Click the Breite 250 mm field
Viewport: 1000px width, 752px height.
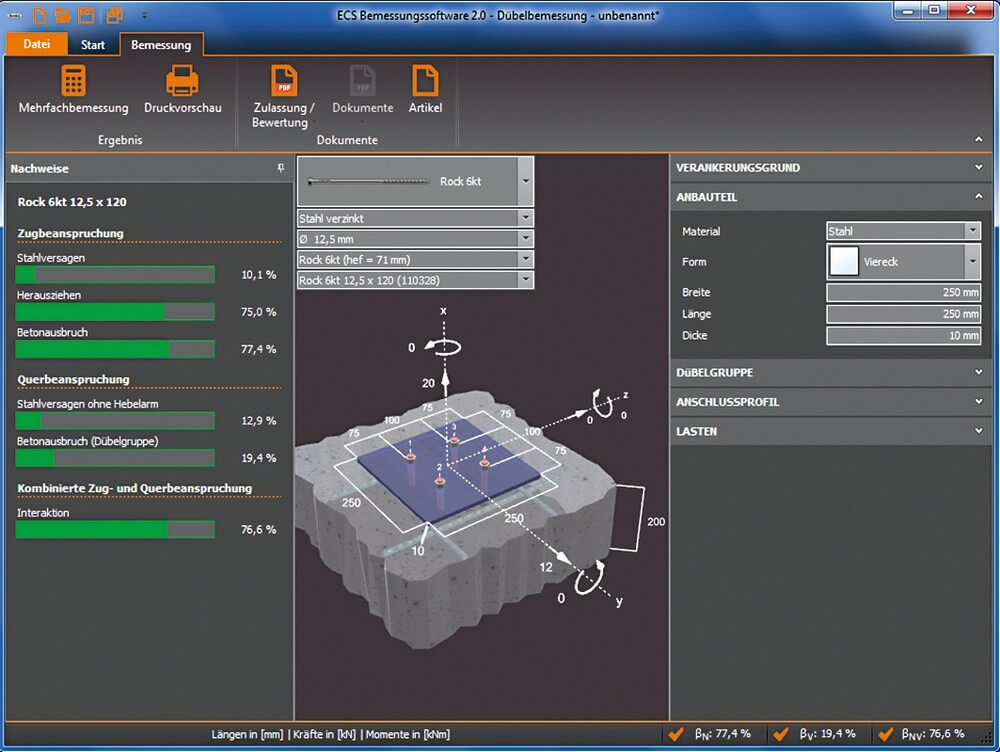(904, 292)
